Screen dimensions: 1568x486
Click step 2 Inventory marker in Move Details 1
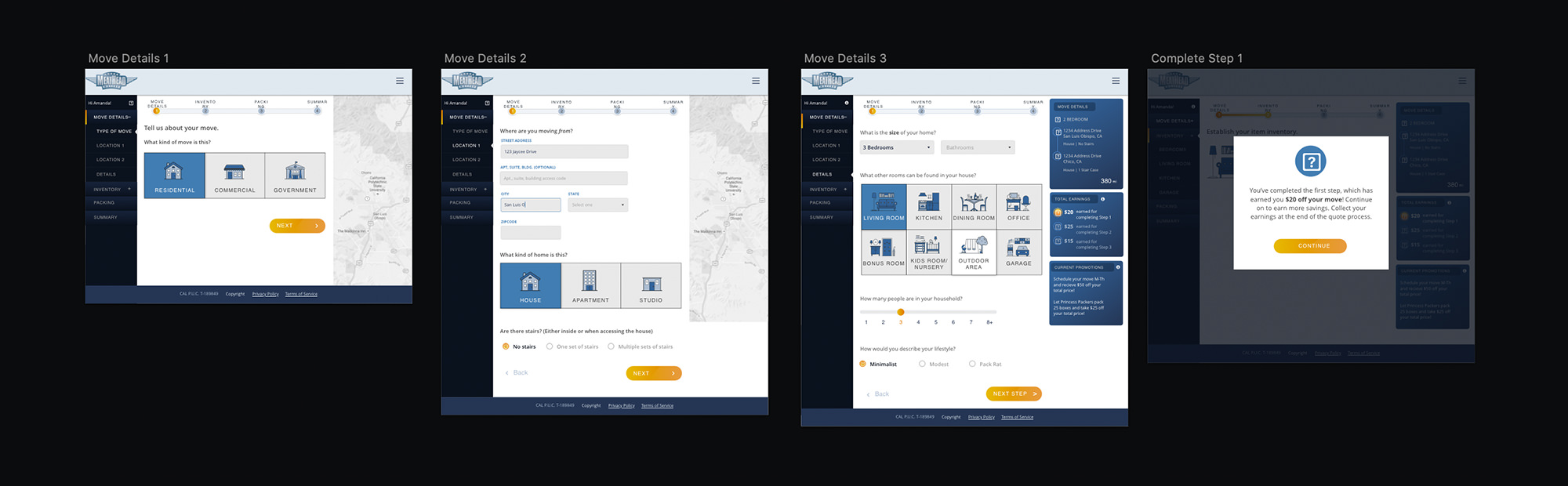[205, 111]
